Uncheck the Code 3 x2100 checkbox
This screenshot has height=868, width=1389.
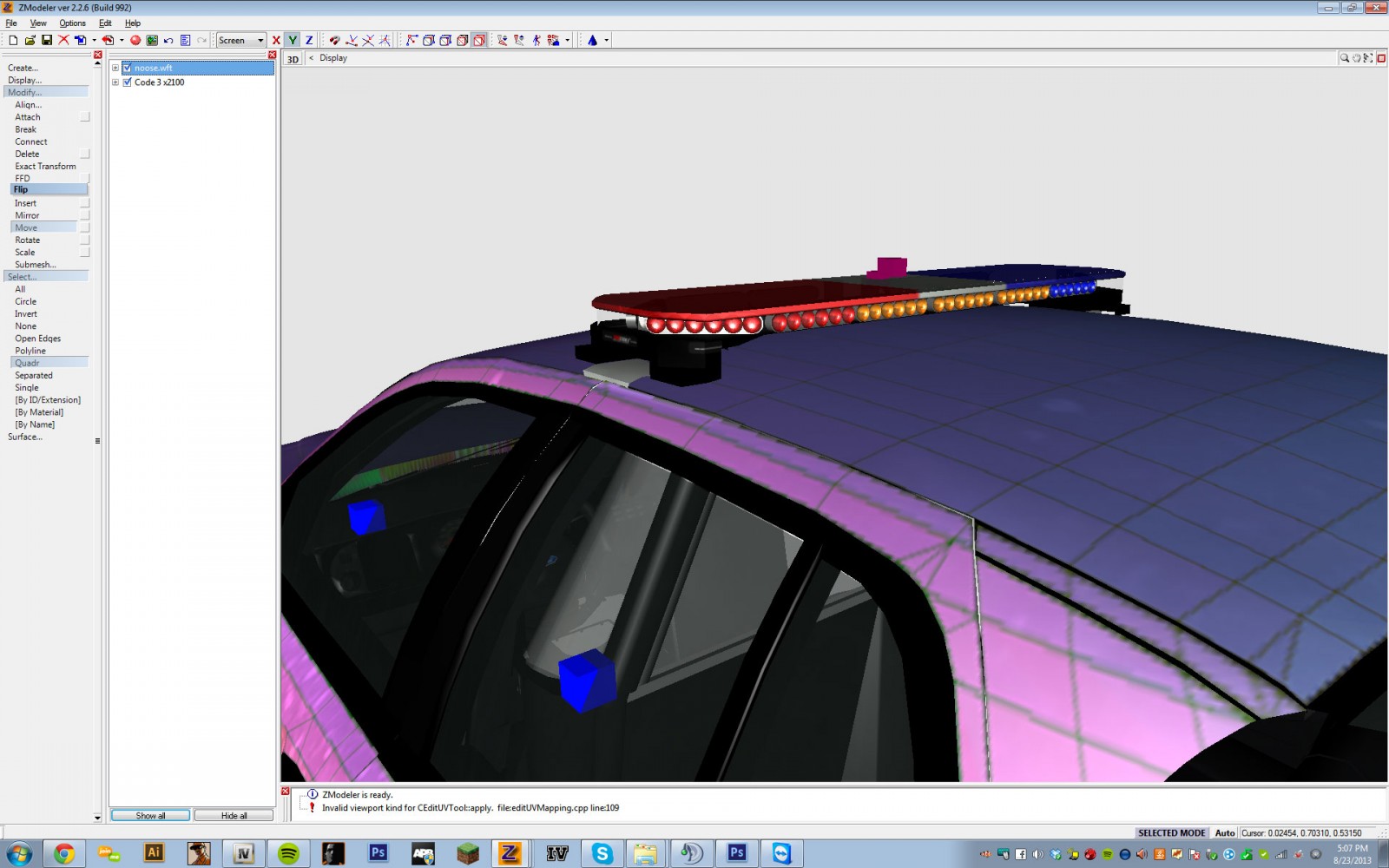[x=128, y=82]
